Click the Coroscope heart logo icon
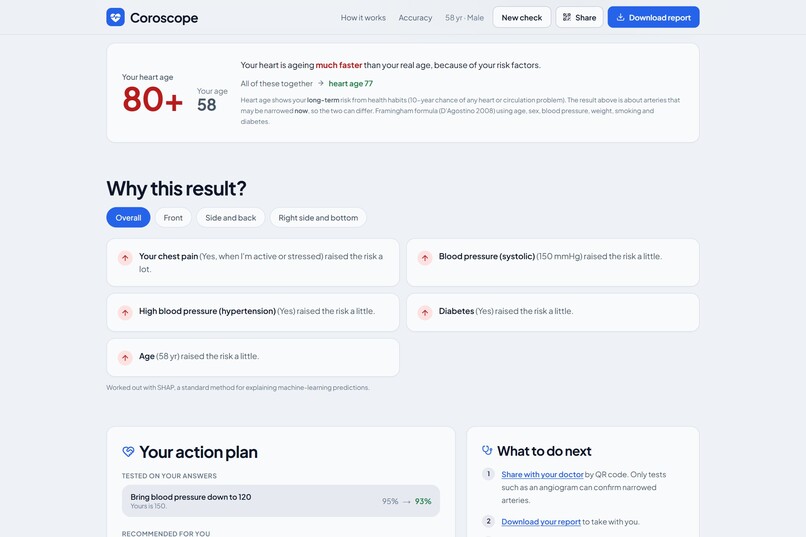The height and width of the screenshot is (537, 806). coord(115,17)
